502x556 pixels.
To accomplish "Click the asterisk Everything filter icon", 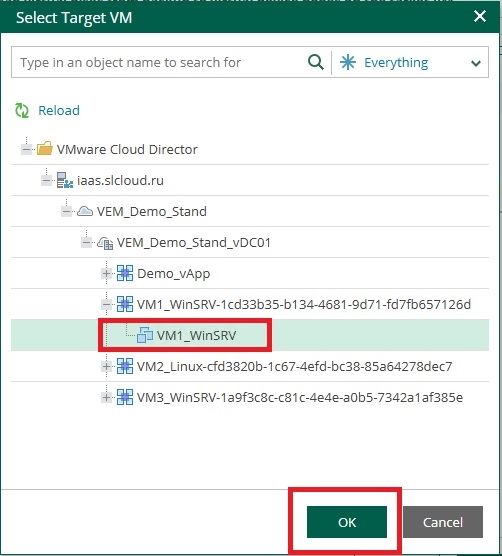I will pyautogui.click(x=348, y=62).
